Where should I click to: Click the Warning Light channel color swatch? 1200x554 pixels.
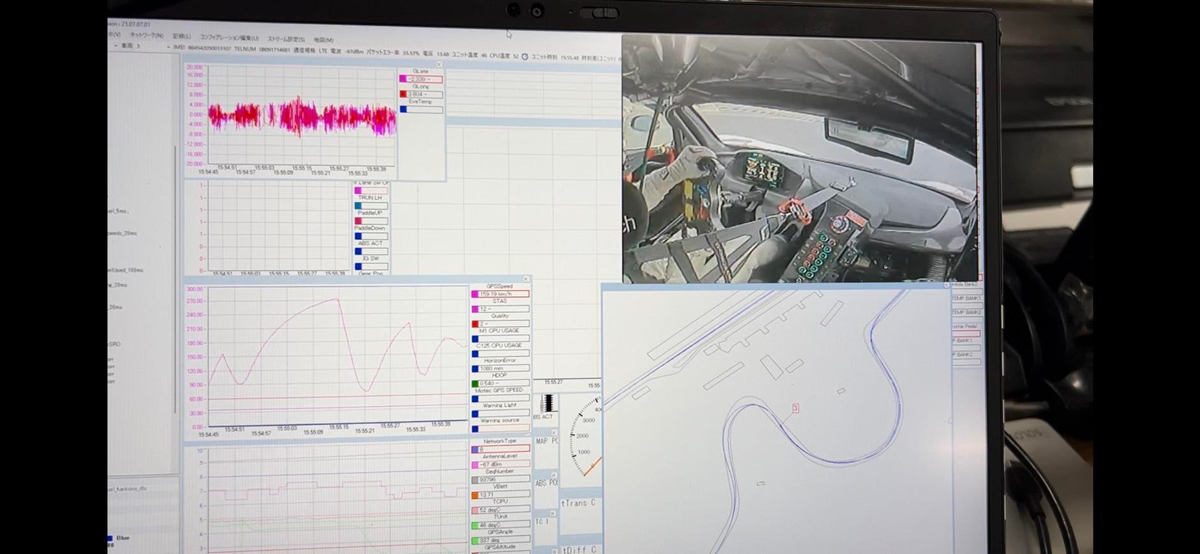[475, 413]
